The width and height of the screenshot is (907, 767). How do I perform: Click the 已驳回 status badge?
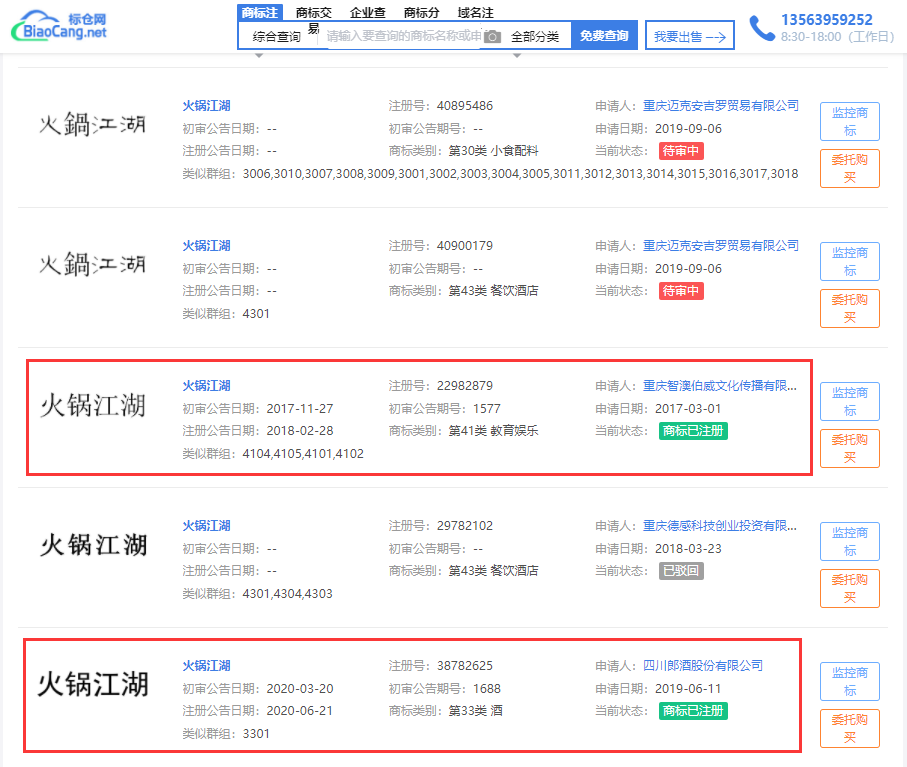point(681,571)
